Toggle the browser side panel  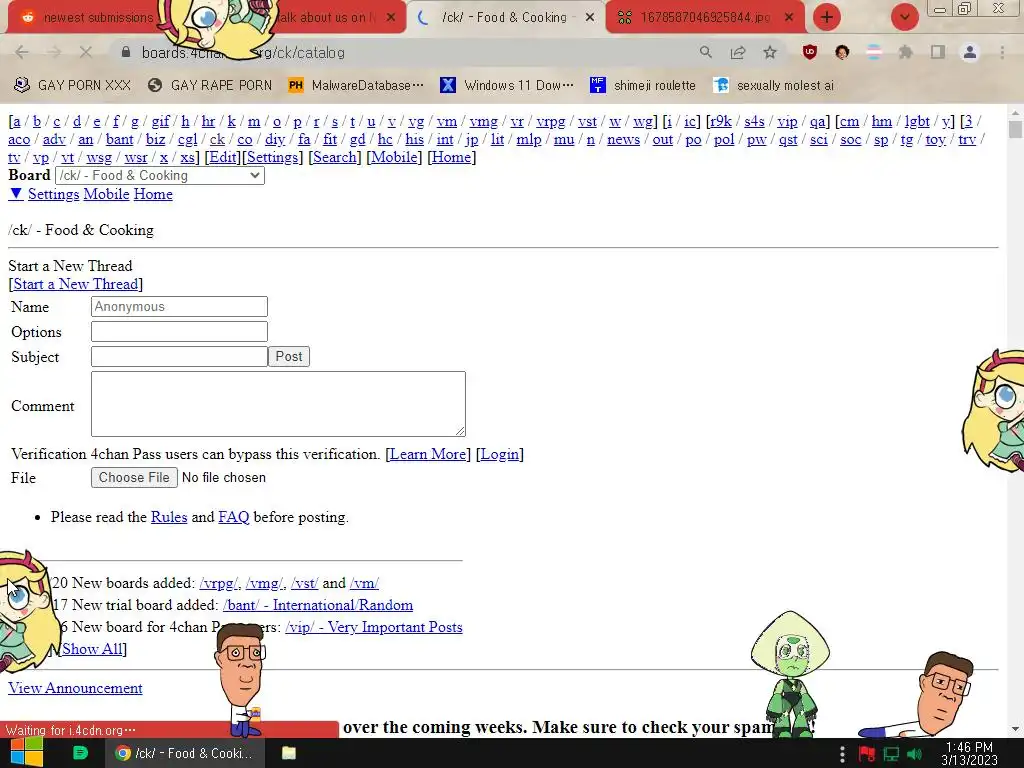(x=938, y=52)
